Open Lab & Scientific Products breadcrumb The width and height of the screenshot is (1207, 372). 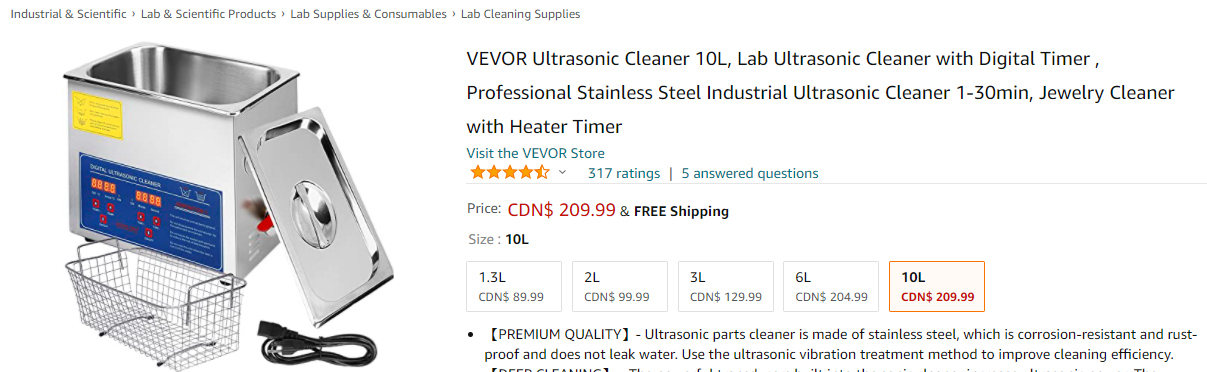click(x=208, y=14)
